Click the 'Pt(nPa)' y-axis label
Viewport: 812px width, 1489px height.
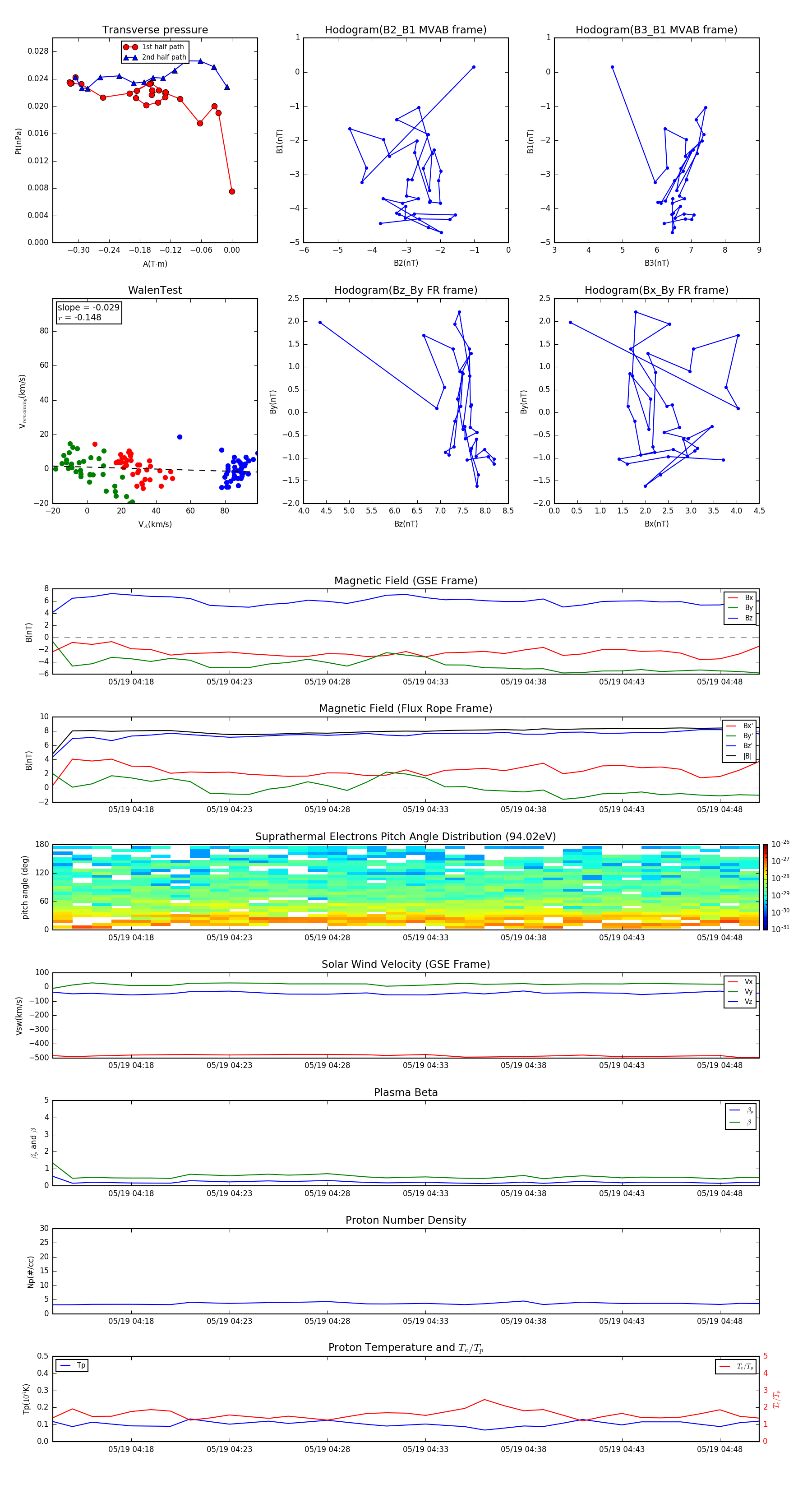tap(18, 141)
